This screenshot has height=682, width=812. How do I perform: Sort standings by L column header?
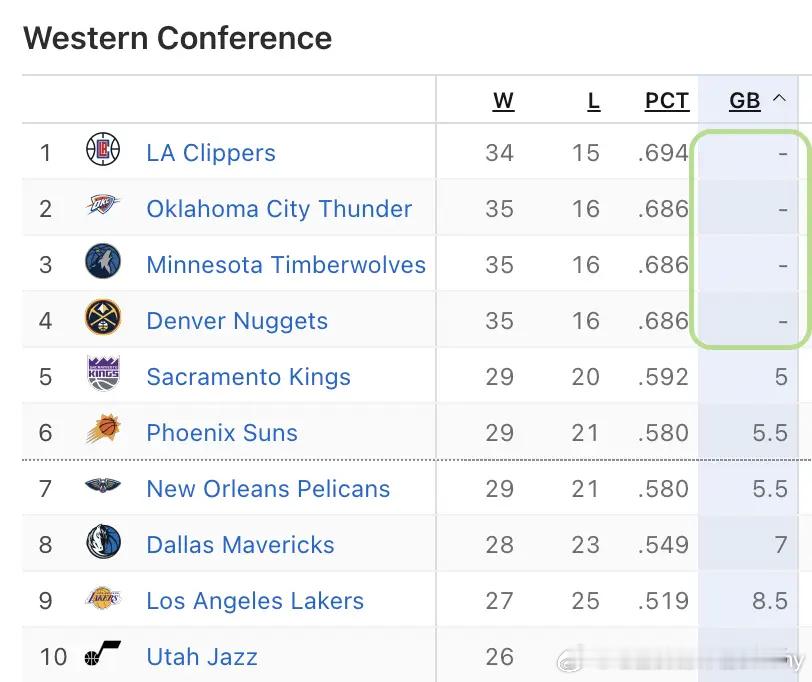tap(593, 101)
